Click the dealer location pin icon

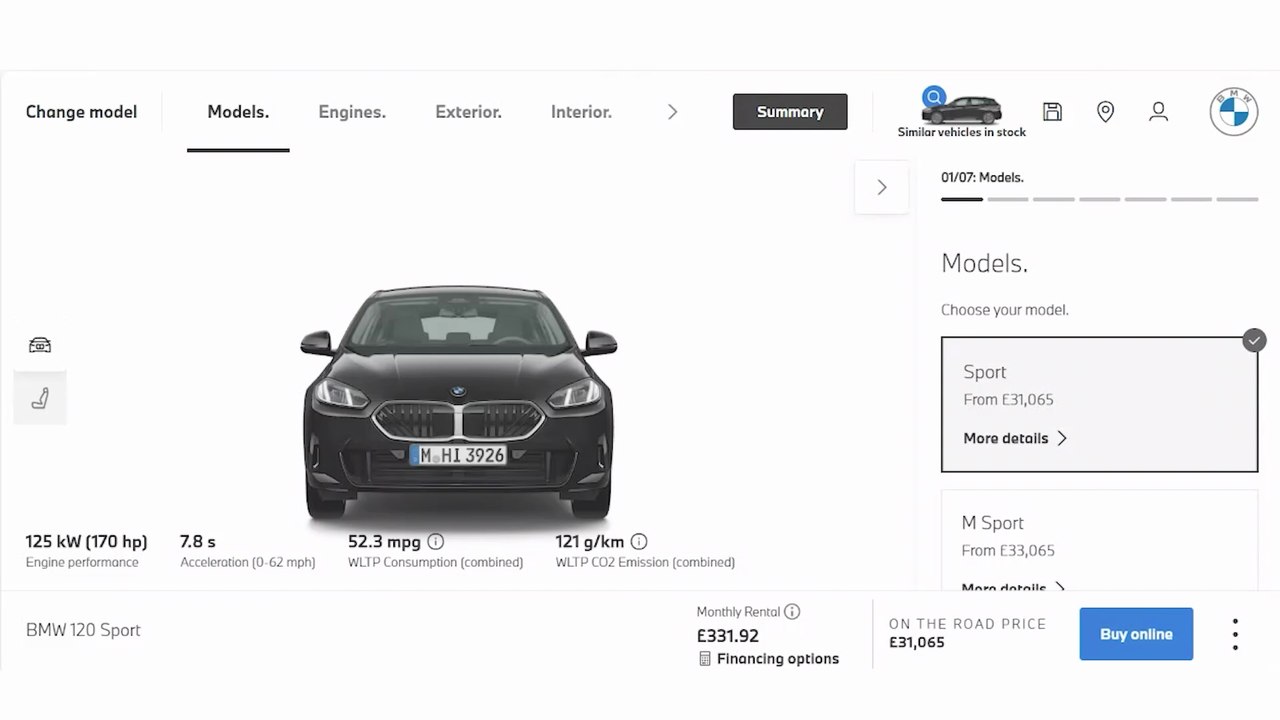point(1105,112)
